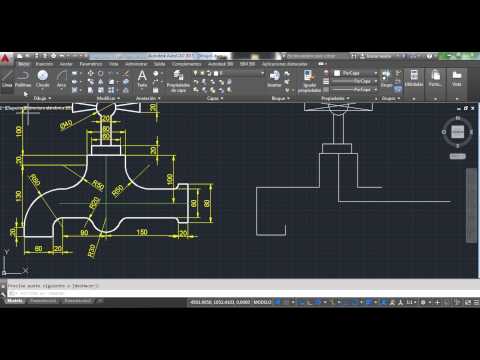Select the Rotate tool in Modificar panel
480x360 pixels.
[100, 73]
